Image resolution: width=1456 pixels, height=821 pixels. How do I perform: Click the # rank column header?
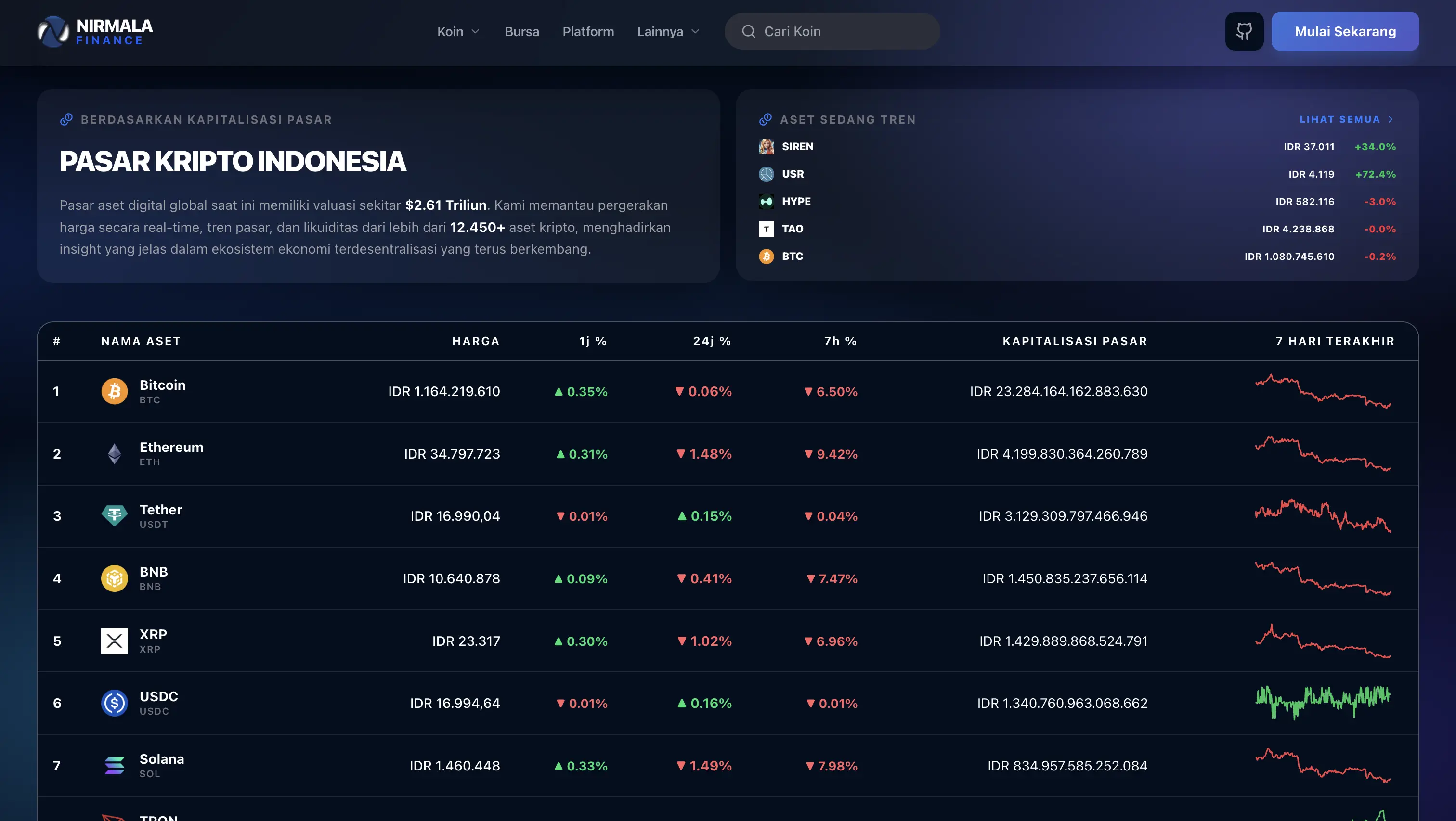56,341
